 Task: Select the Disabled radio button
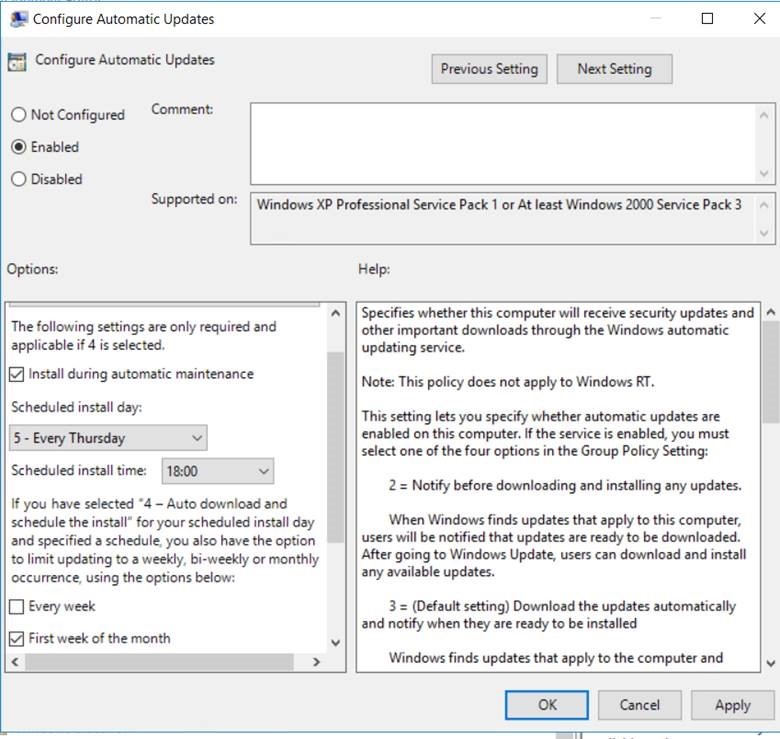coord(19,180)
